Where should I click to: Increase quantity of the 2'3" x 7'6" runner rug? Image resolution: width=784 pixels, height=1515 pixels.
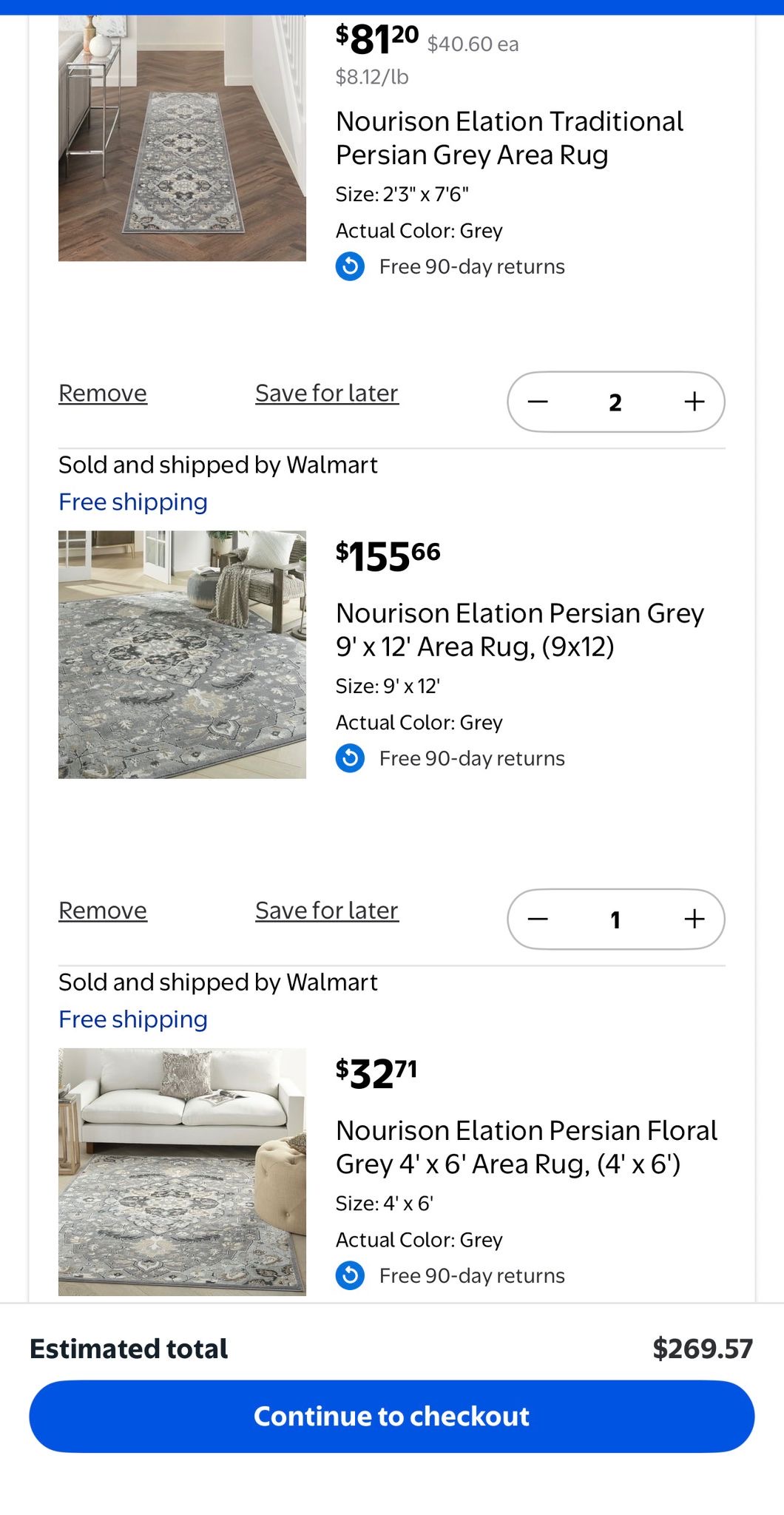[x=694, y=402]
